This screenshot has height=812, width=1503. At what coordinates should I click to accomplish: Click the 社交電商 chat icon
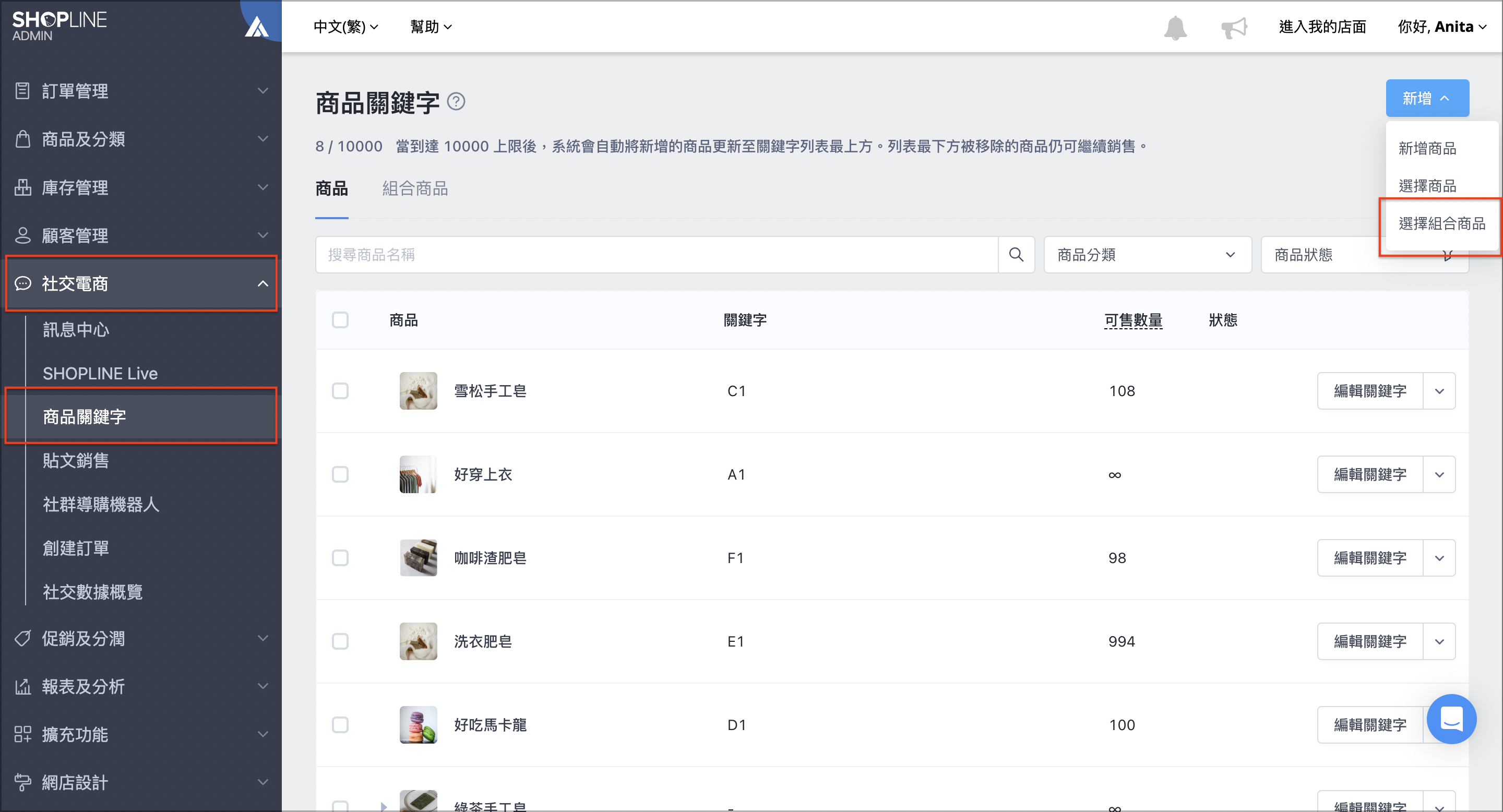pyautogui.click(x=22, y=283)
